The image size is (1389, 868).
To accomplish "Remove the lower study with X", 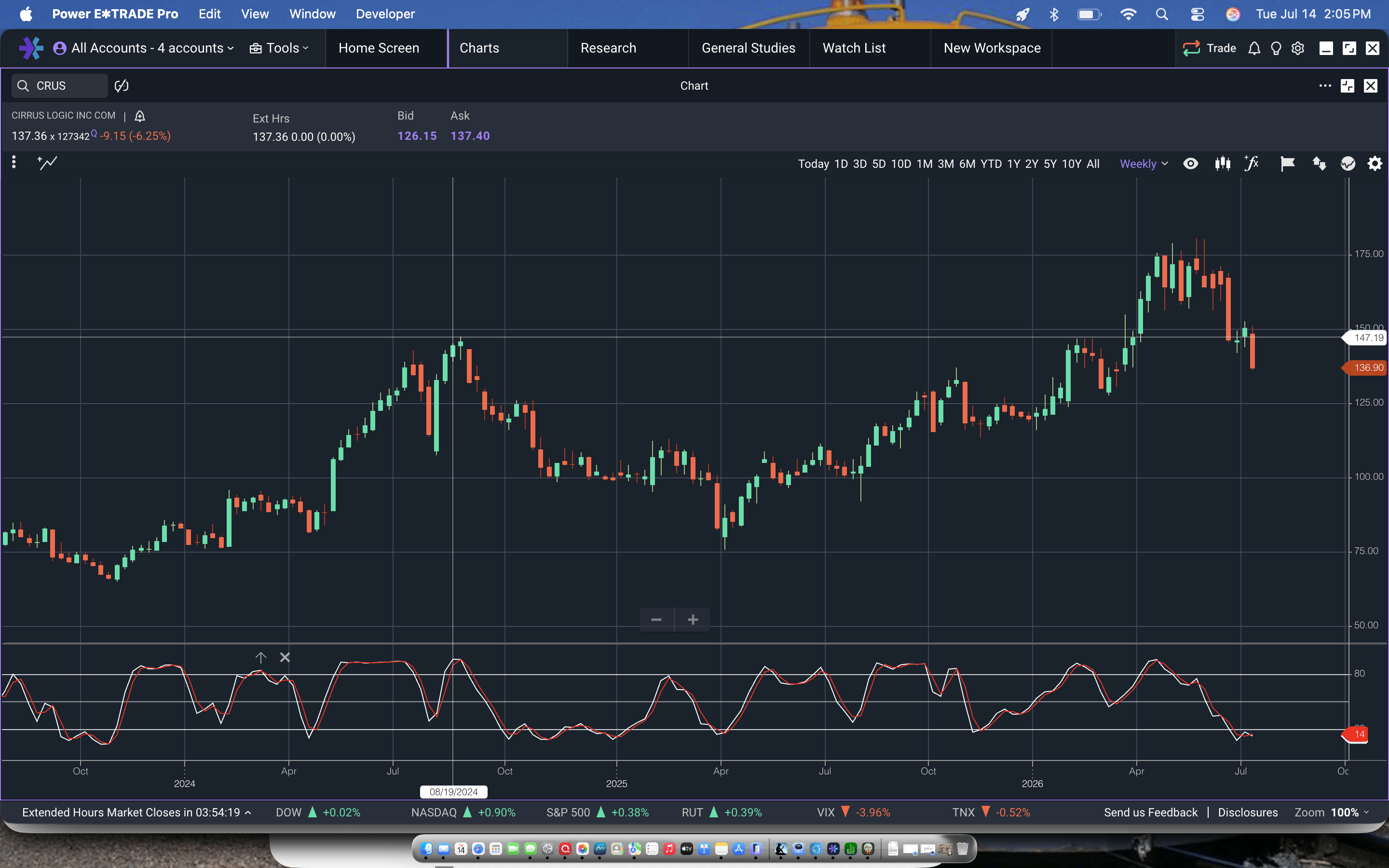I will (285, 657).
